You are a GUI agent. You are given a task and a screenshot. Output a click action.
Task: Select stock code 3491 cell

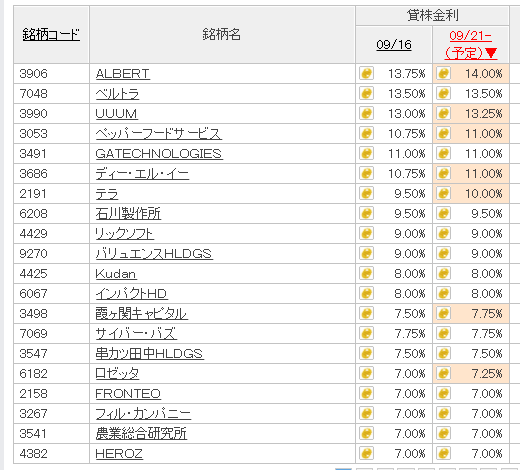[x=51, y=154]
